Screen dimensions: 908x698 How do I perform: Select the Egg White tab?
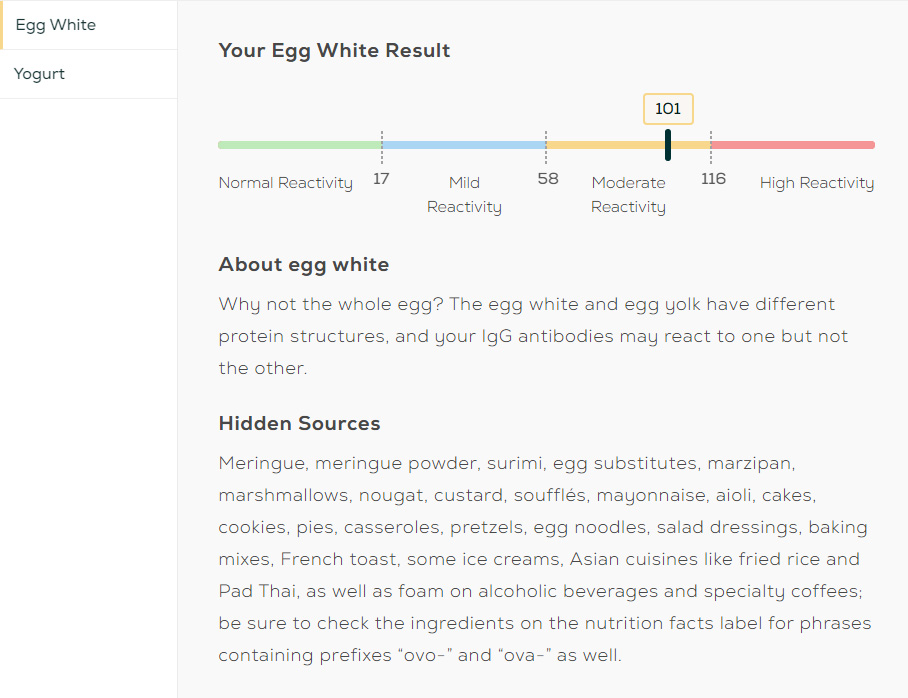56,25
